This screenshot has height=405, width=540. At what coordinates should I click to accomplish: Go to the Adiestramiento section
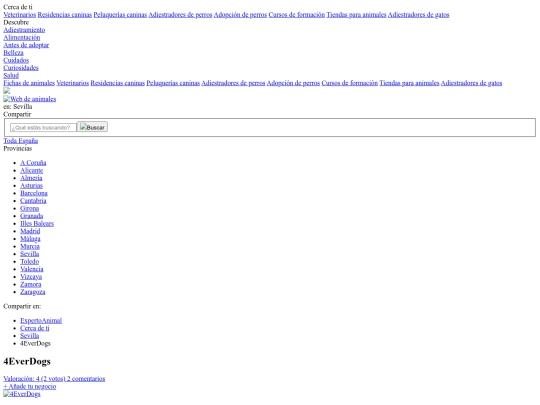(x=24, y=30)
